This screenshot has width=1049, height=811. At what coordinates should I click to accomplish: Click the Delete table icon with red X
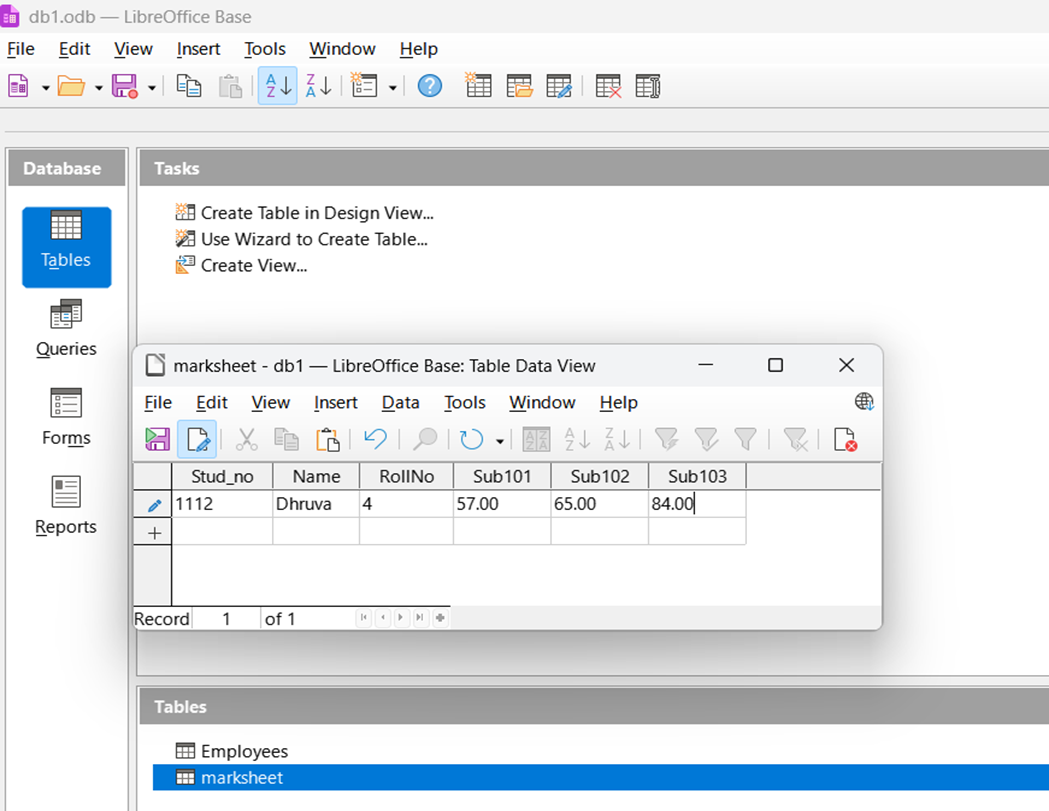[x=608, y=86]
